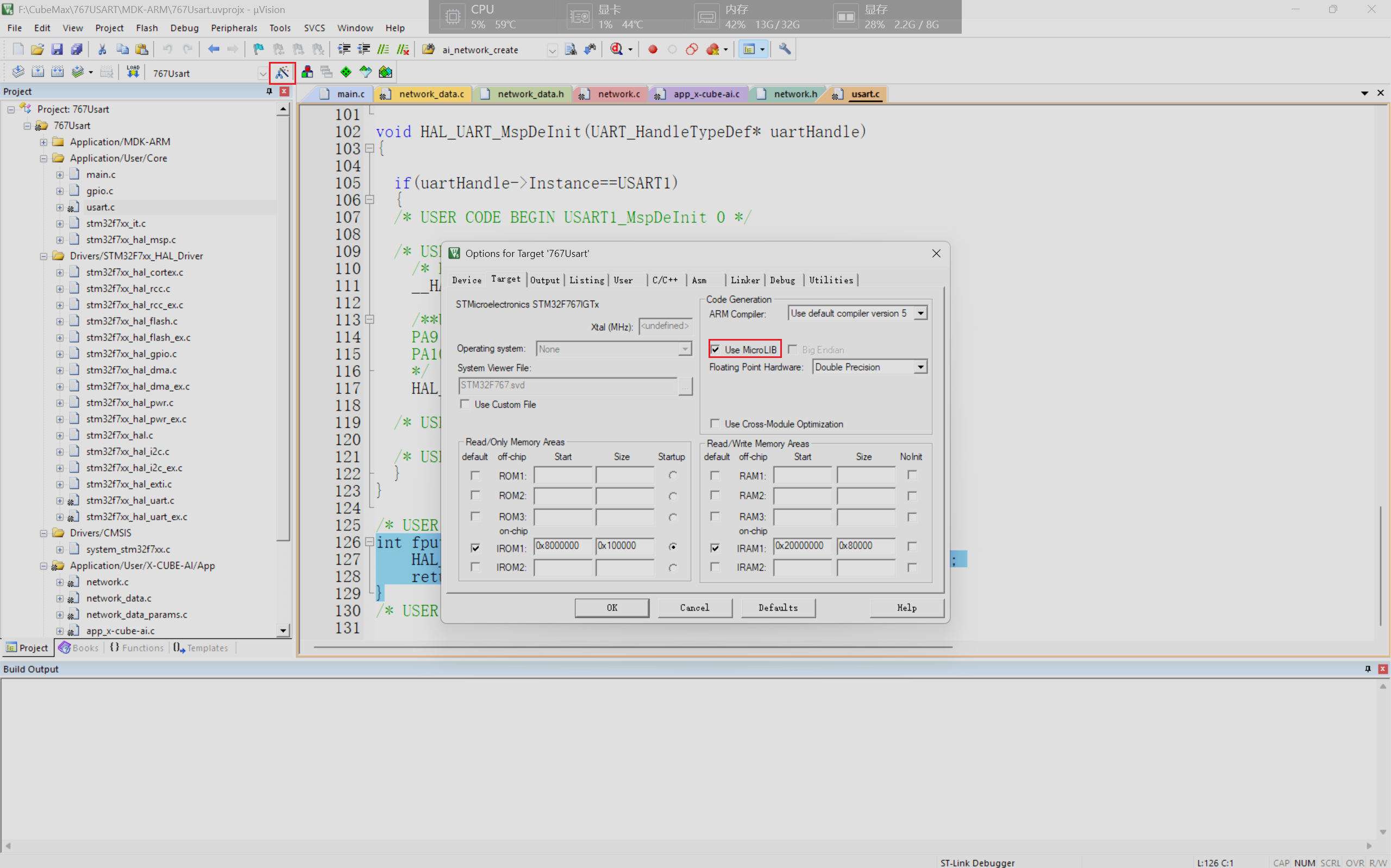The width and height of the screenshot is (1391, 868).
Task: Open Manage Project Items colored blocks icon
Action: tap(307, 72)
